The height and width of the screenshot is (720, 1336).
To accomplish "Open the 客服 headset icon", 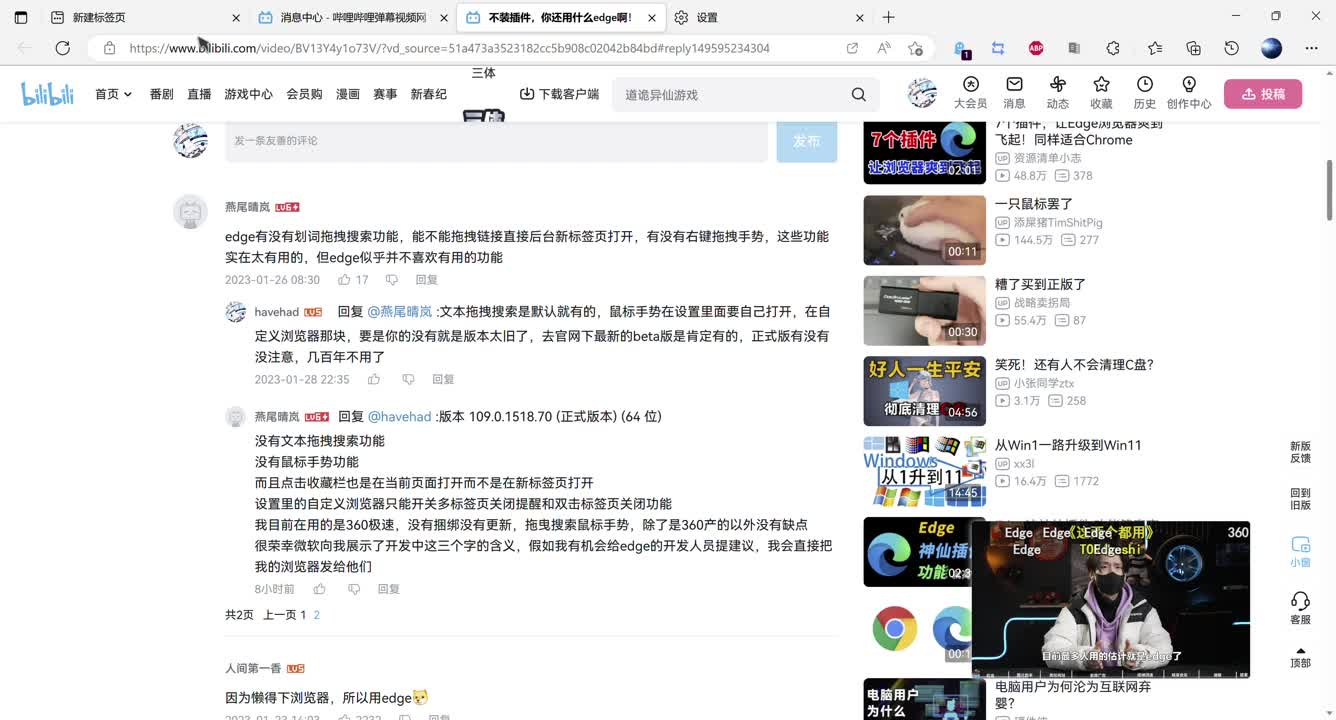I will point(1300,608).
